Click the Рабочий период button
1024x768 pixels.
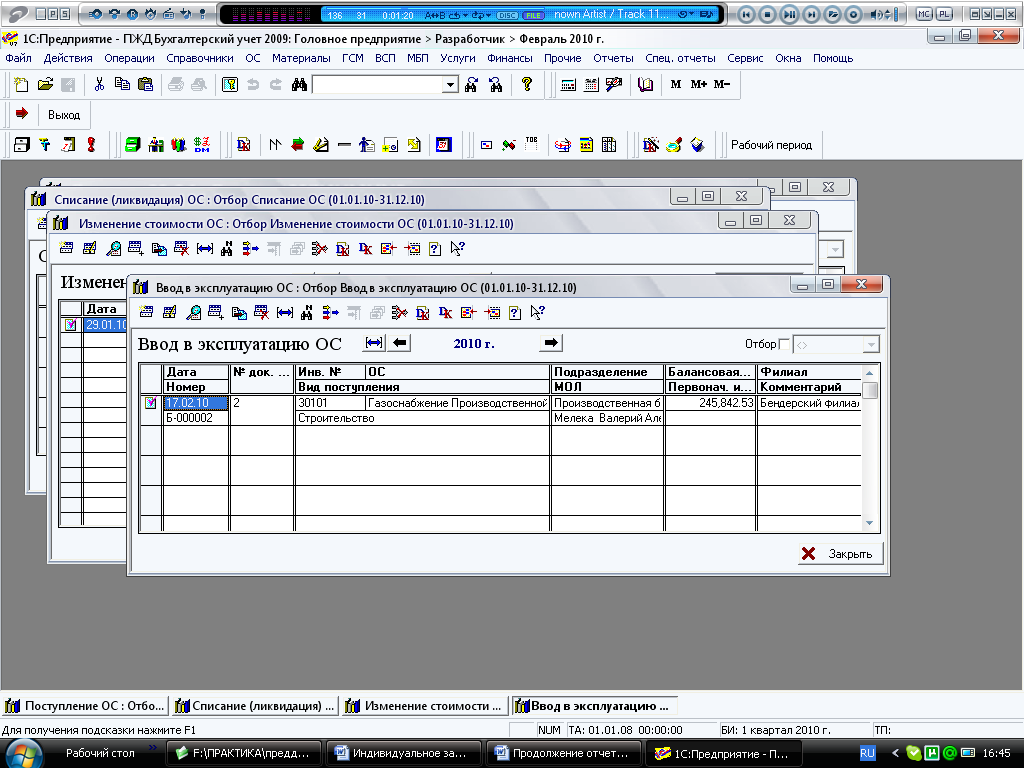click(x=771, y=145)
